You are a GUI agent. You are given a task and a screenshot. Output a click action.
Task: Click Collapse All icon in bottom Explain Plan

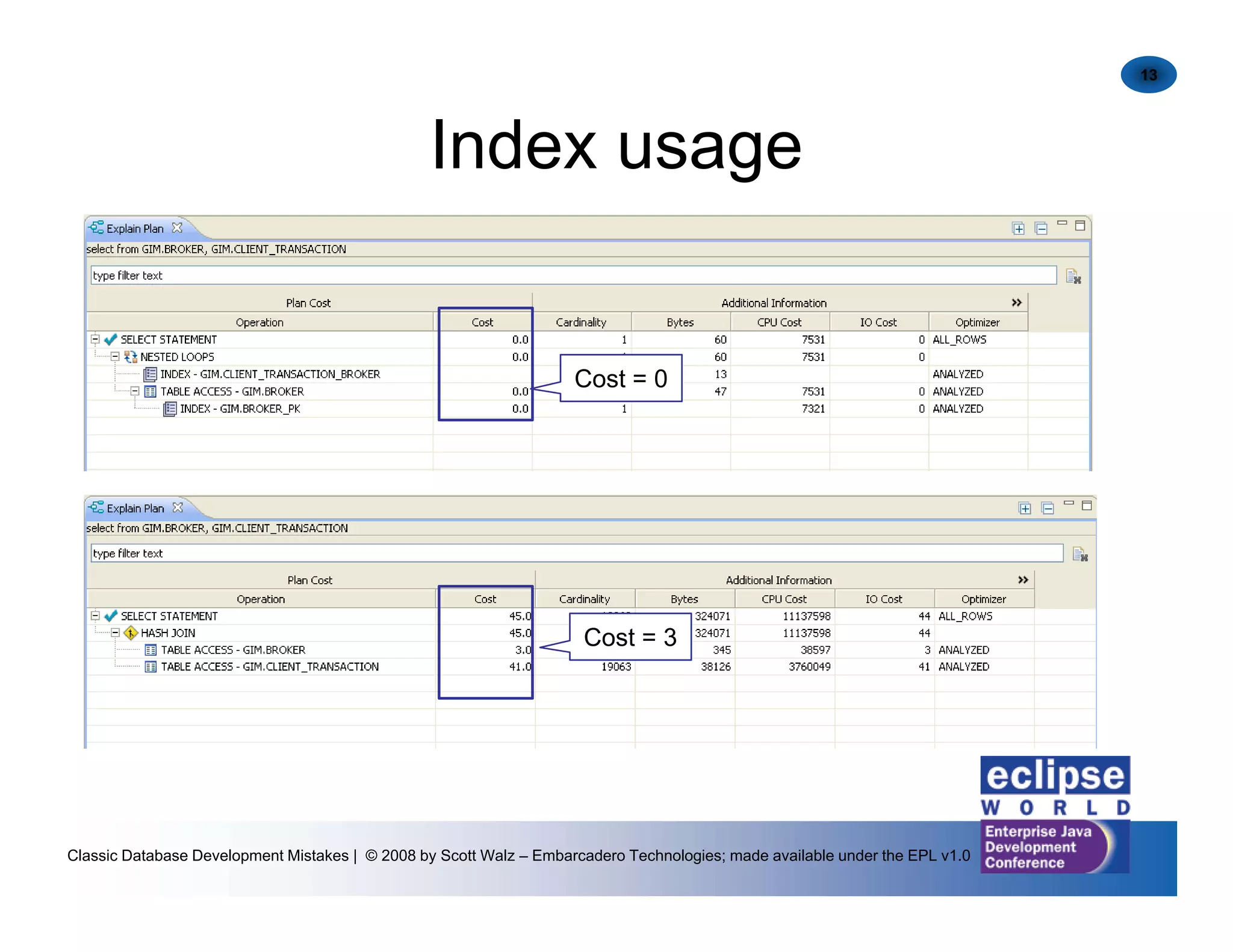pyautogui.click(x=1048, y=508)
